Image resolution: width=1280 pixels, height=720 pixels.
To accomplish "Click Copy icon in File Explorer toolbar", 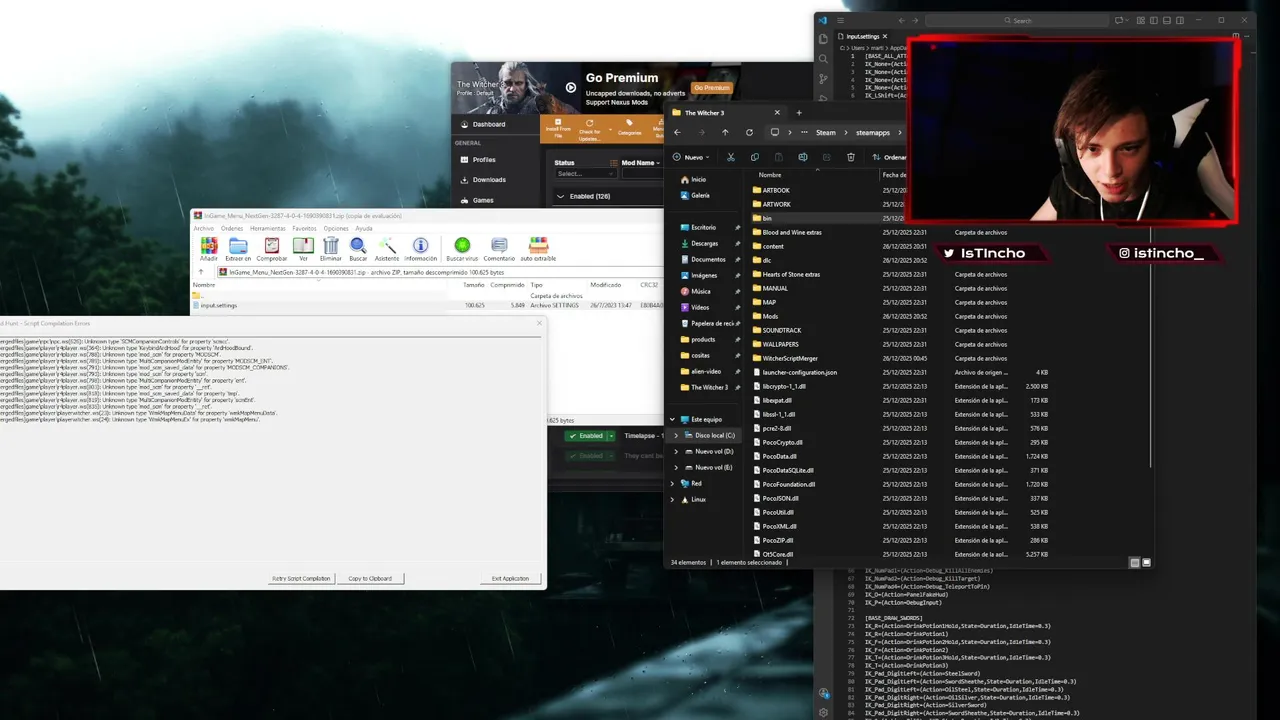I will (x=754, y=157).
